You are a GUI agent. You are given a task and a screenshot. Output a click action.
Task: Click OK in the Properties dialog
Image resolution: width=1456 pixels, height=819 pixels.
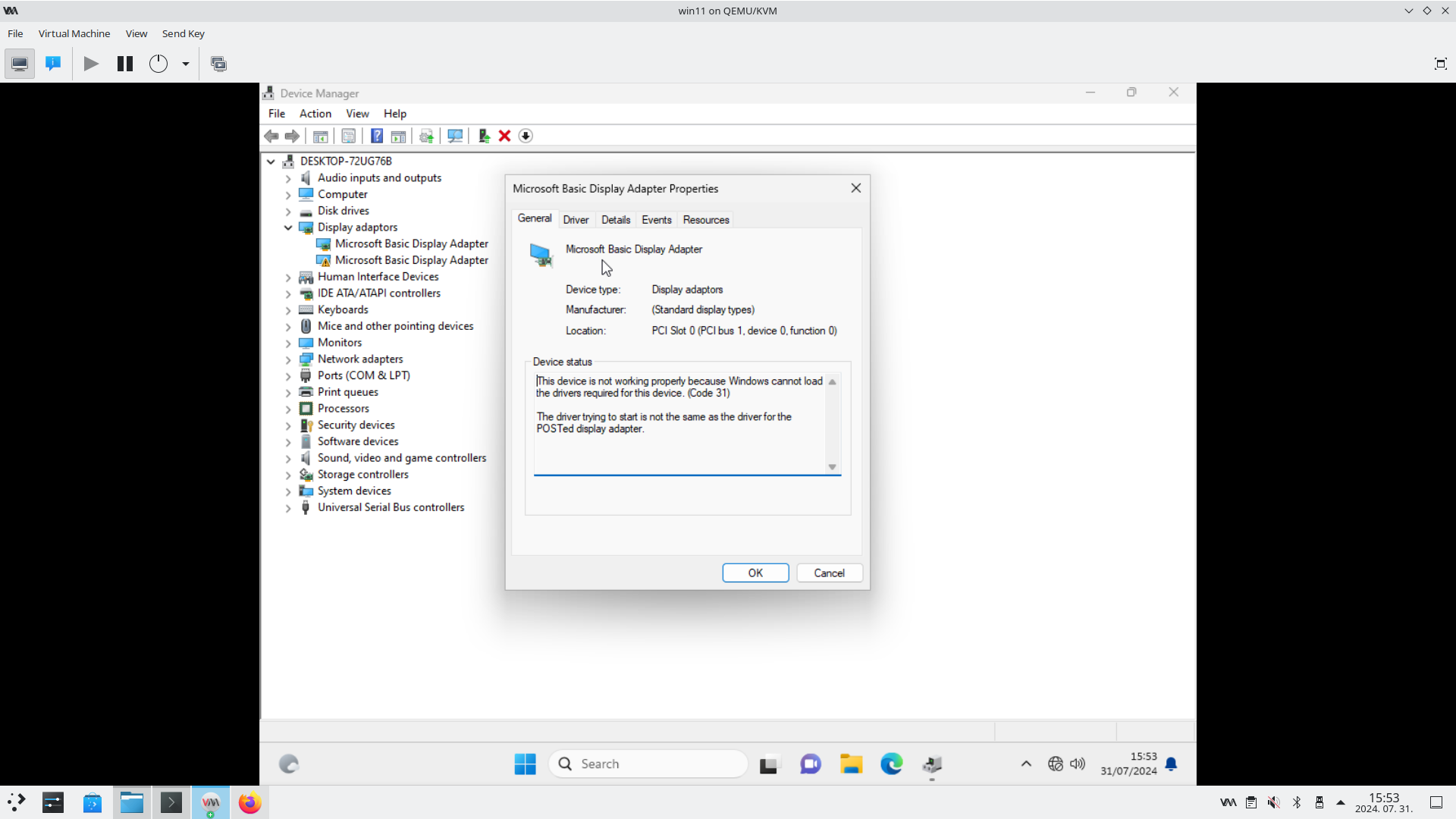tap(755, 573)
